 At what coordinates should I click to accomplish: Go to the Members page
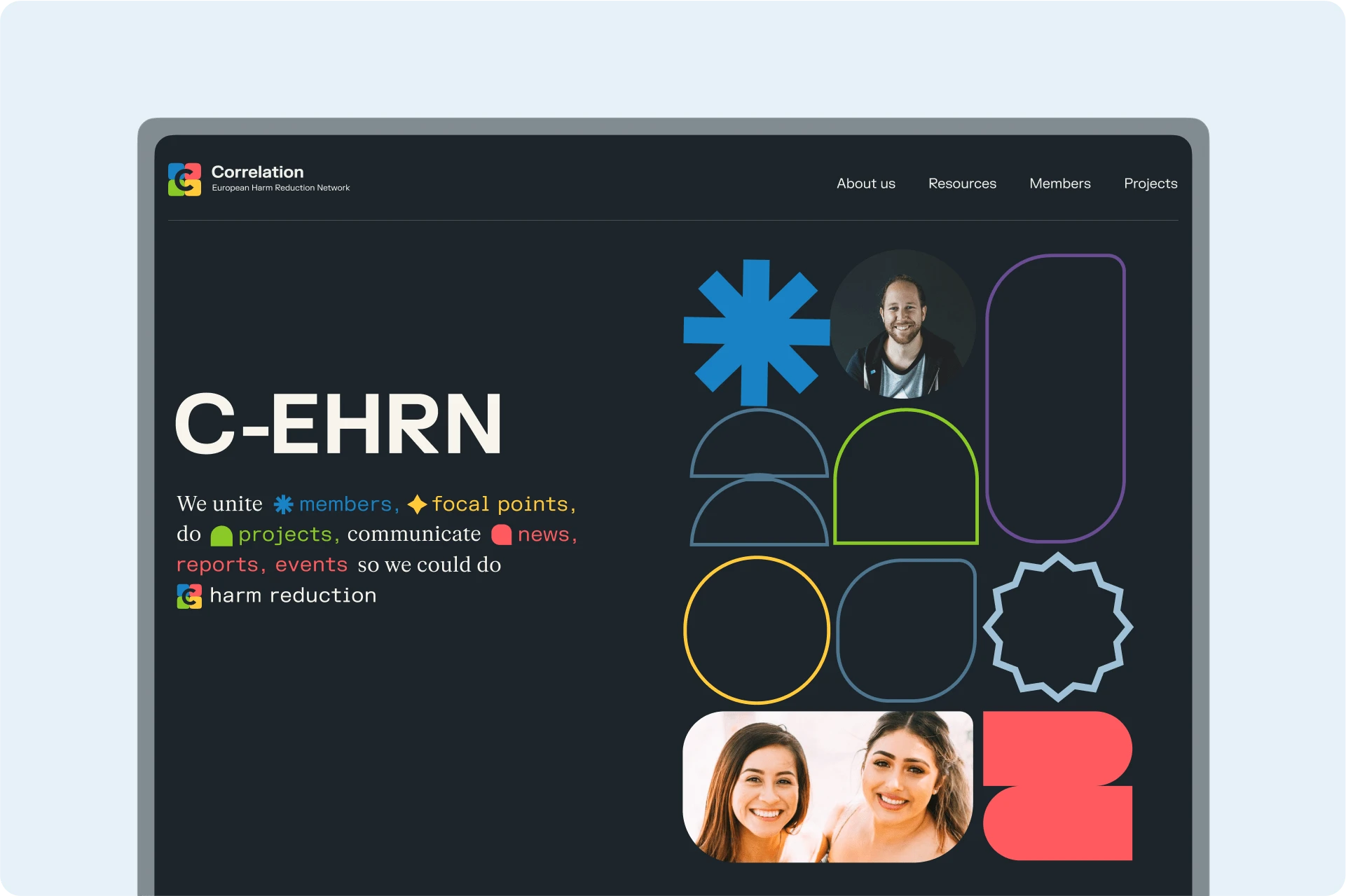pyautogui.click(x=1059, y=184)
